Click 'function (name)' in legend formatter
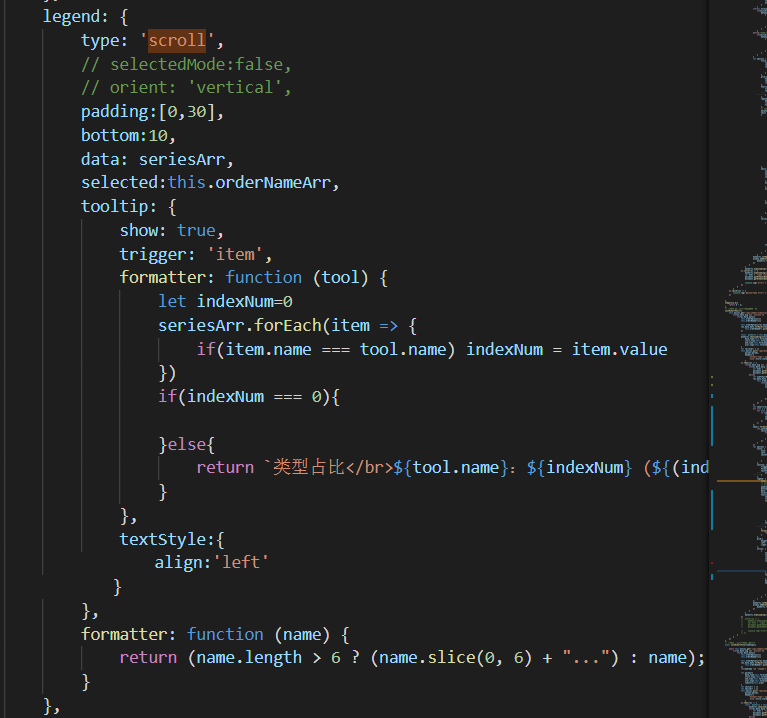The image size is (767, 718). [x=258, y=634]
